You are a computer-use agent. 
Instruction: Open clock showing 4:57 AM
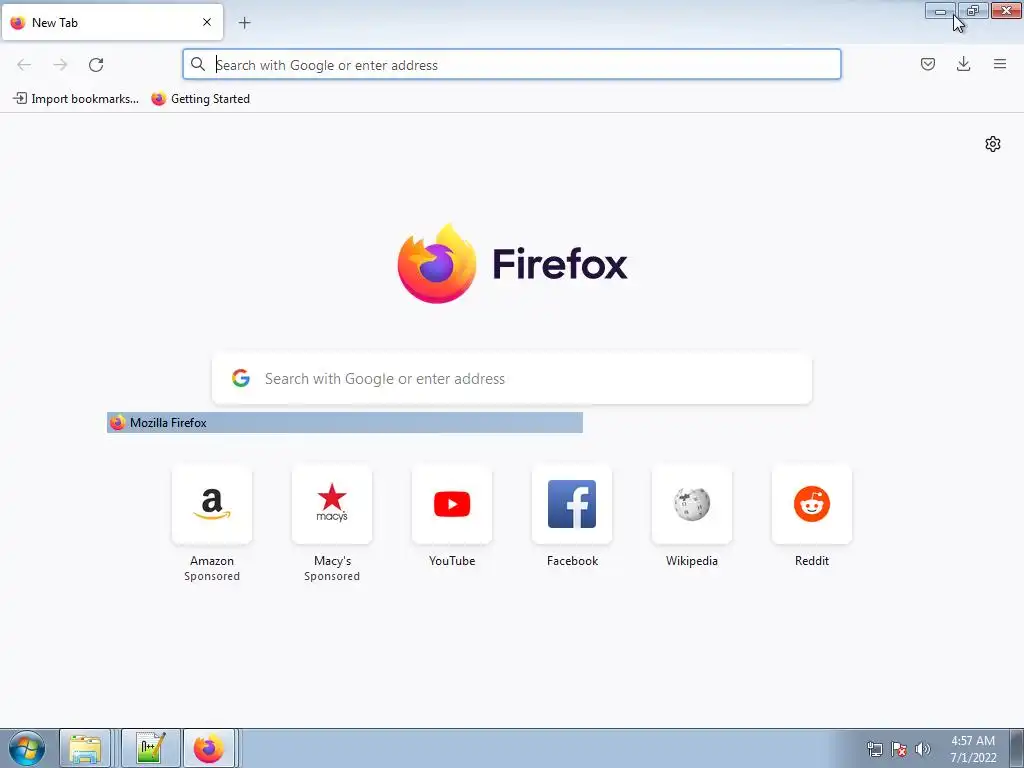[973, 749]
